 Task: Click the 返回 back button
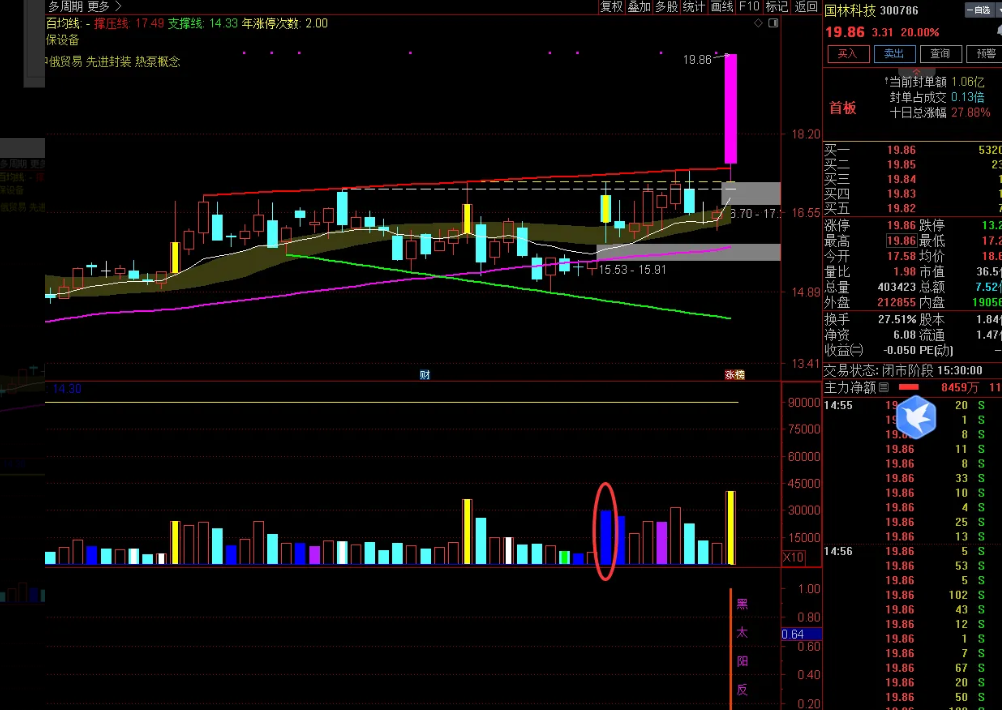coord(806,7)
